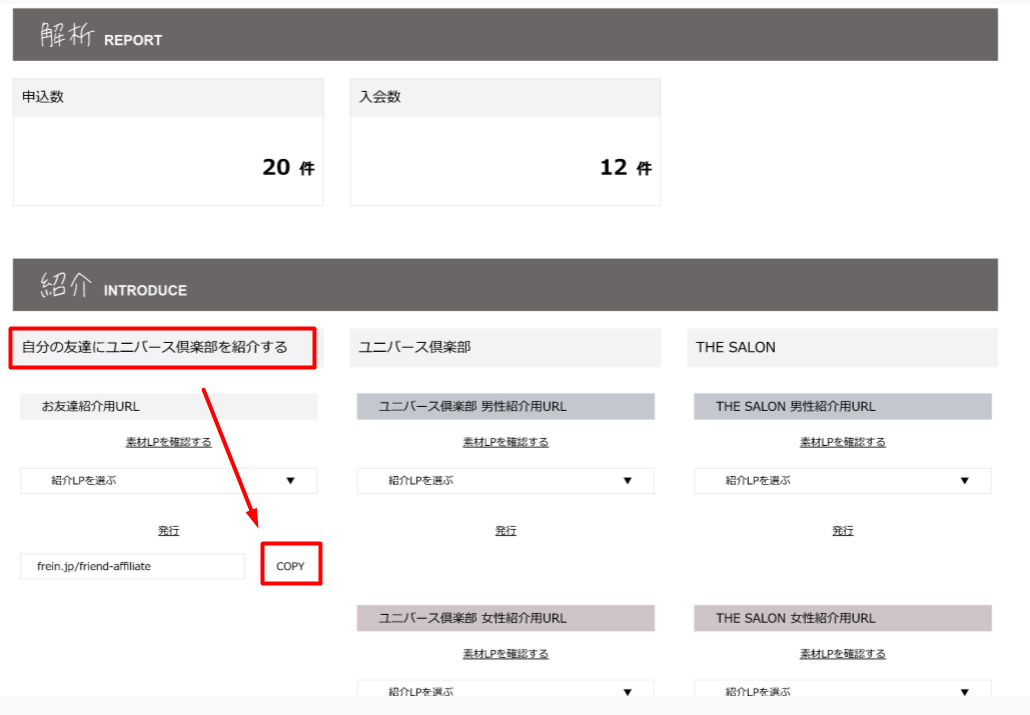The image size is (1030, 715).
Task: Click the 入会数 12 件 count
Action: click(x=625, y=168)
